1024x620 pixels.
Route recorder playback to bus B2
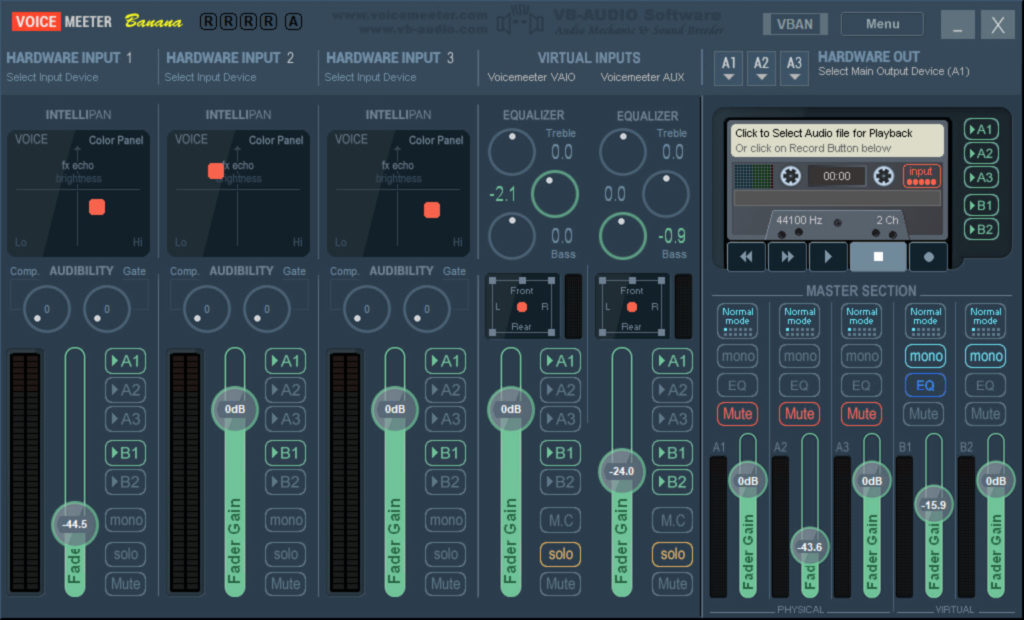pyautogui.click(x=980, y=229)
